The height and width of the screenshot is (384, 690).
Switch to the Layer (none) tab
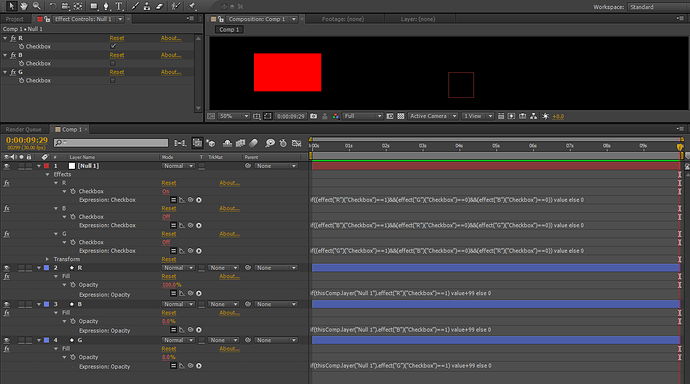click(418, 19)
